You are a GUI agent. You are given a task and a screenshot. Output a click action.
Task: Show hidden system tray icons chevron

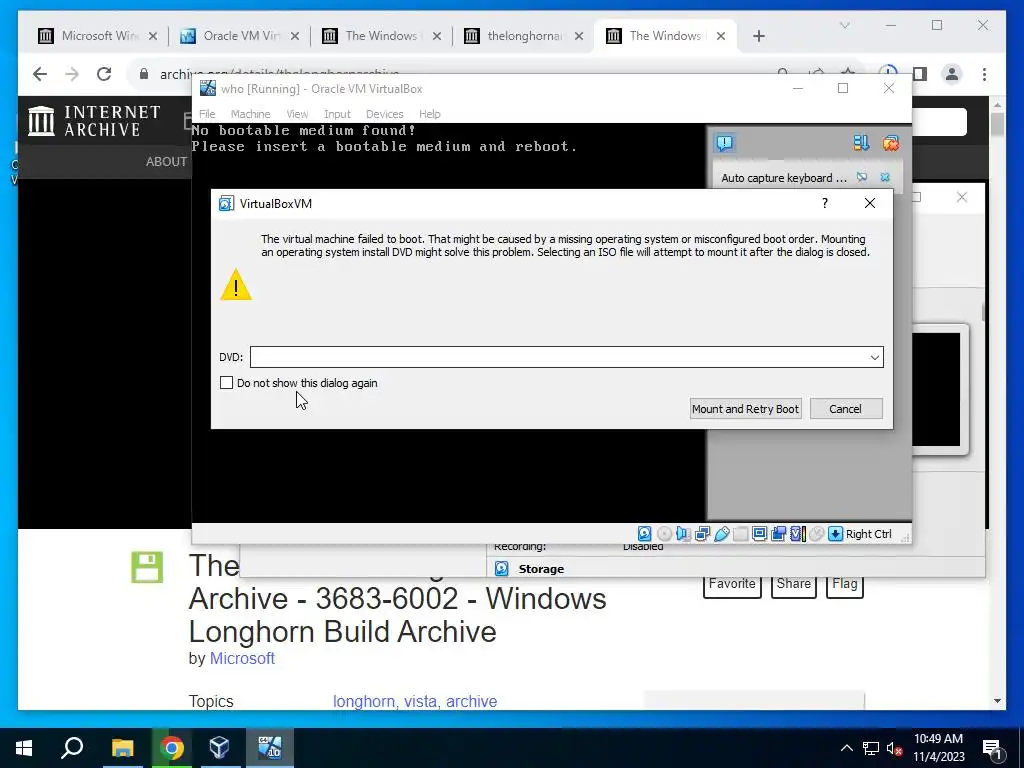pos(846,748)
